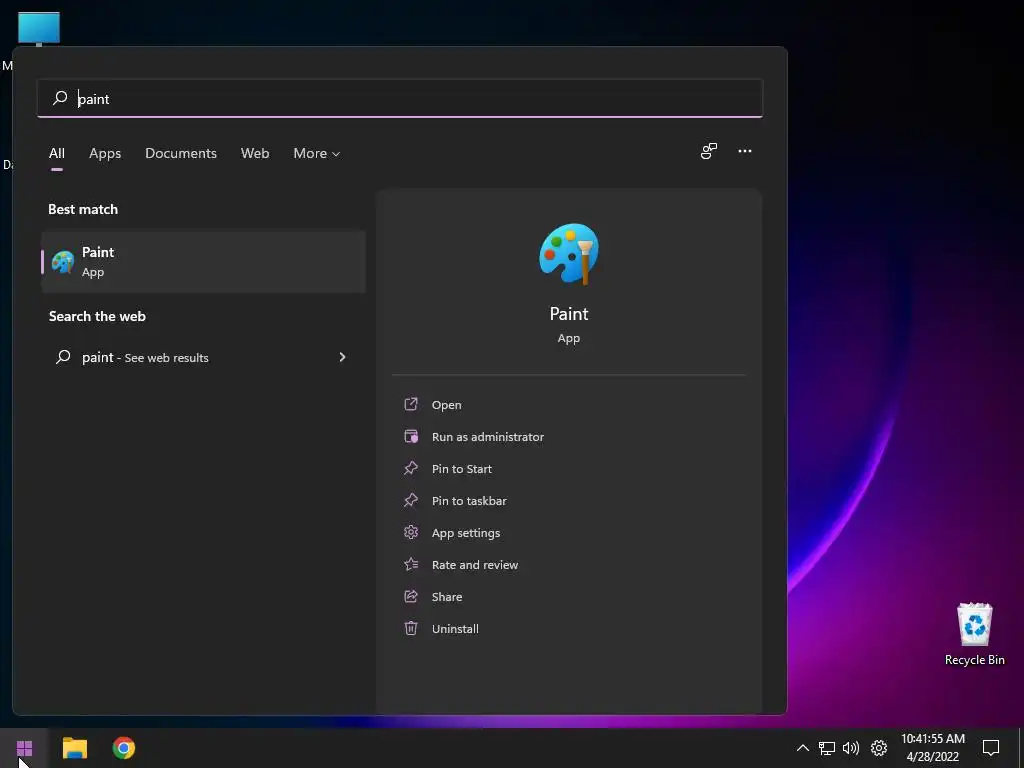
Task: Open the clock showing 10:41:55 AM
Action: tap(933, 739)
